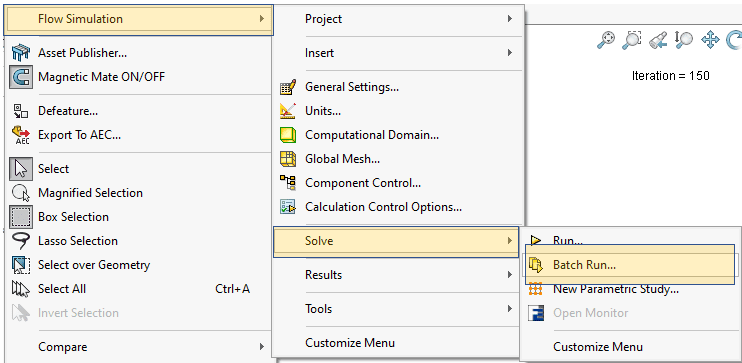Screen dimensions: 742x363
Task: Click Customize Menu under Solve submenu
Action: [x=598, y=347]
